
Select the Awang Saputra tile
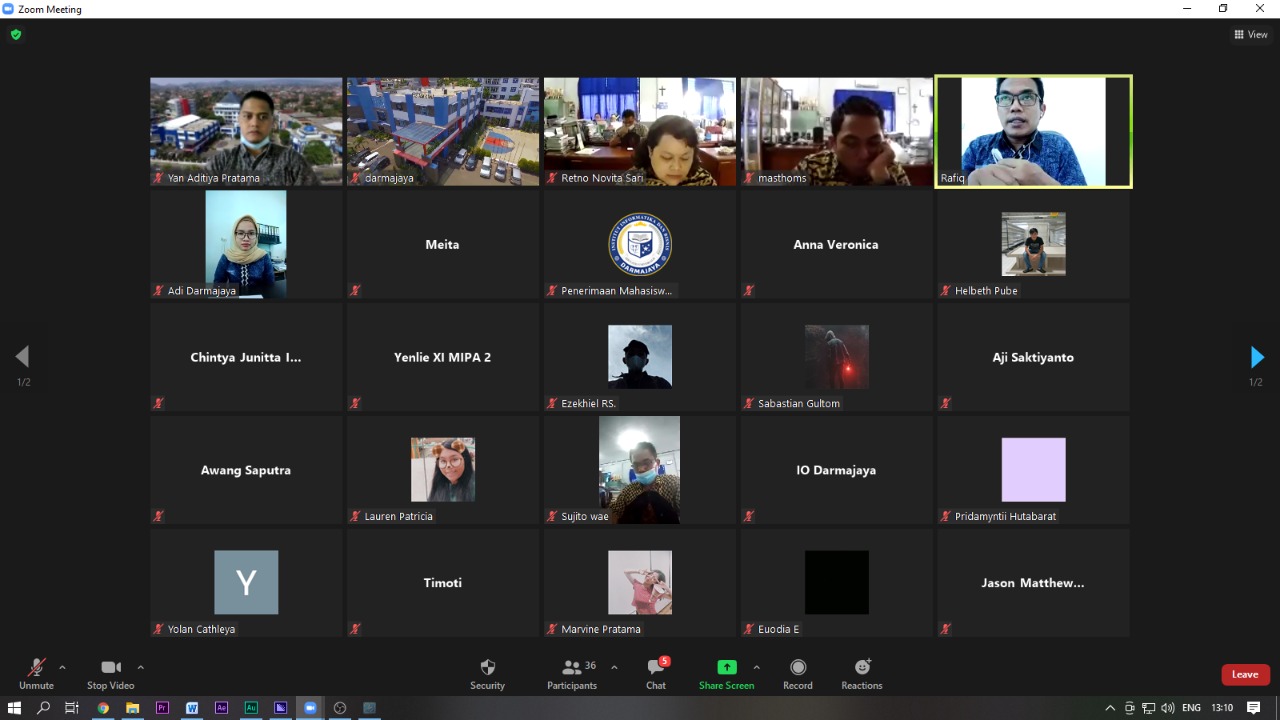[246, 471]
